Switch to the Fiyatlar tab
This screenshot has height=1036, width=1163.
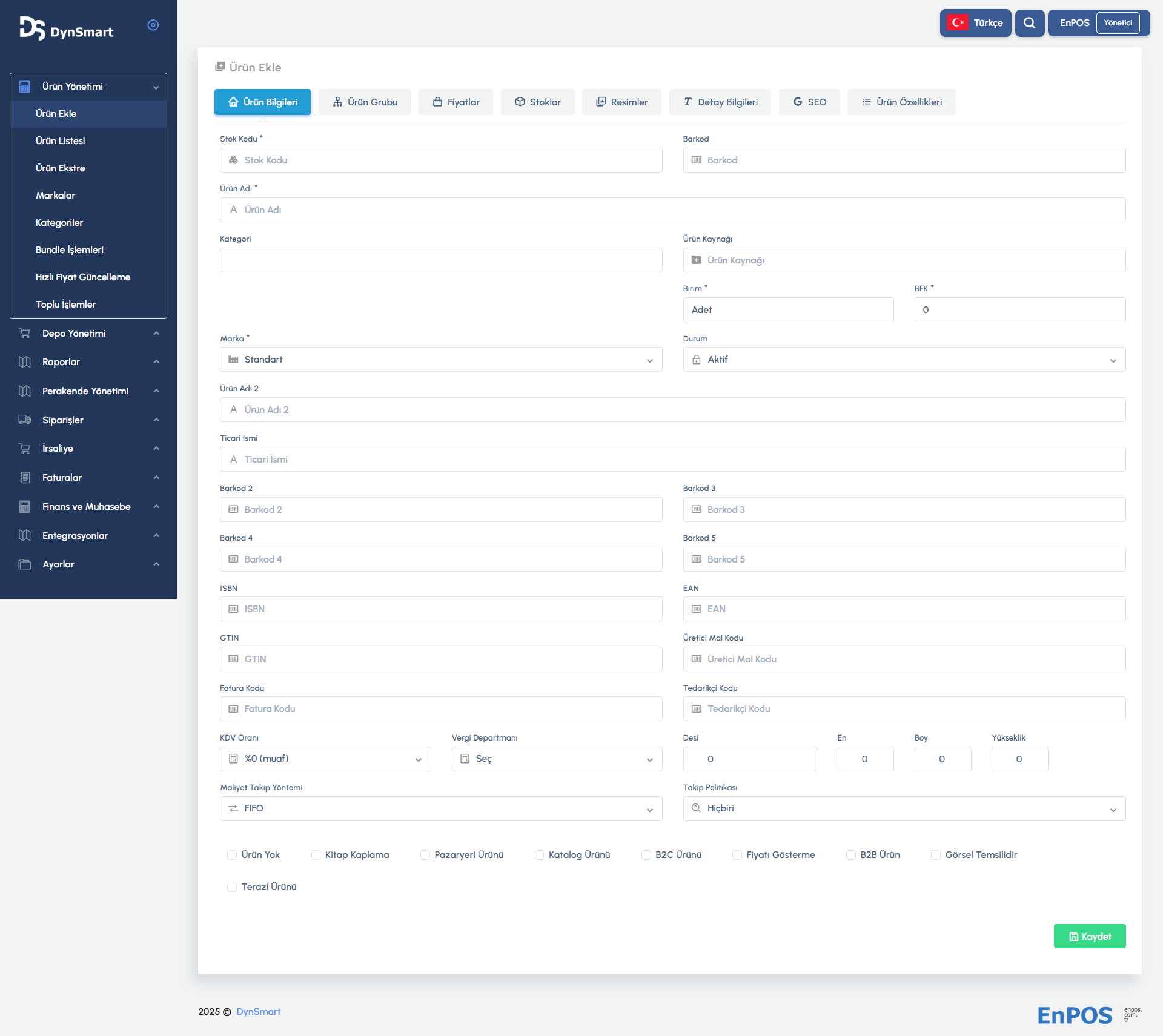456,102
